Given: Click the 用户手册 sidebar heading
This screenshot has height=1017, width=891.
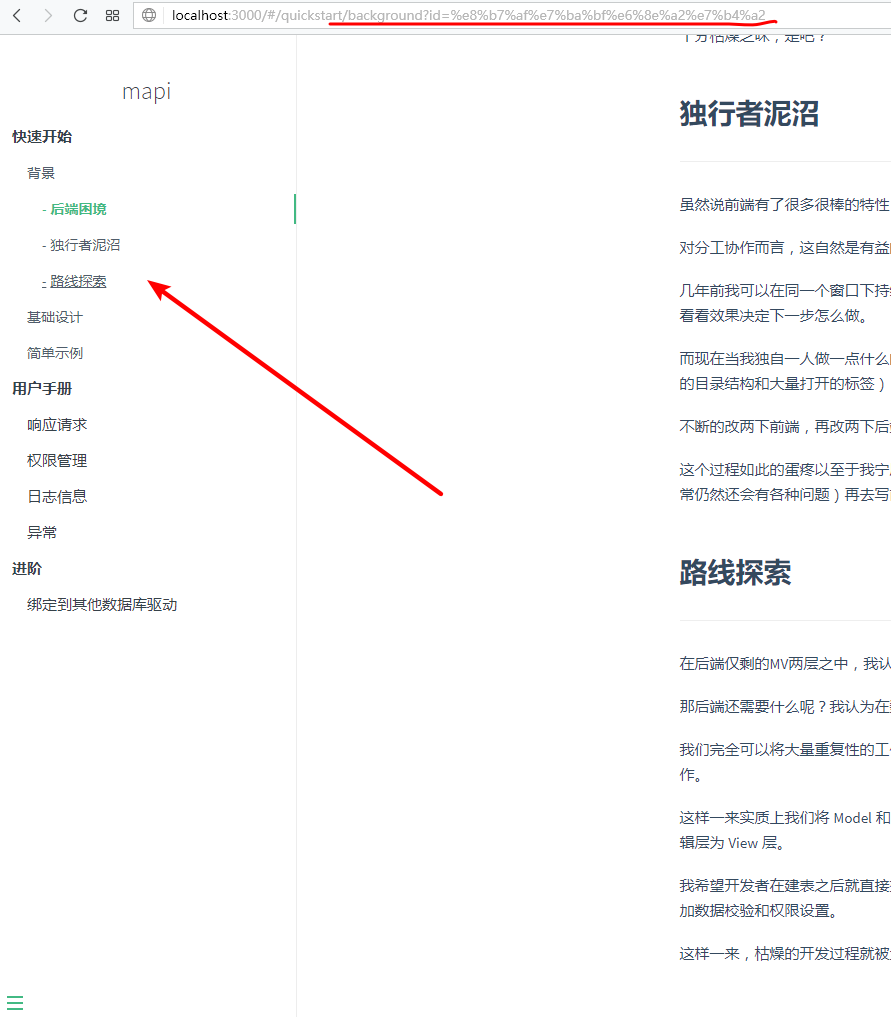Looking at the screenshot, I should (x=42, y=389).
